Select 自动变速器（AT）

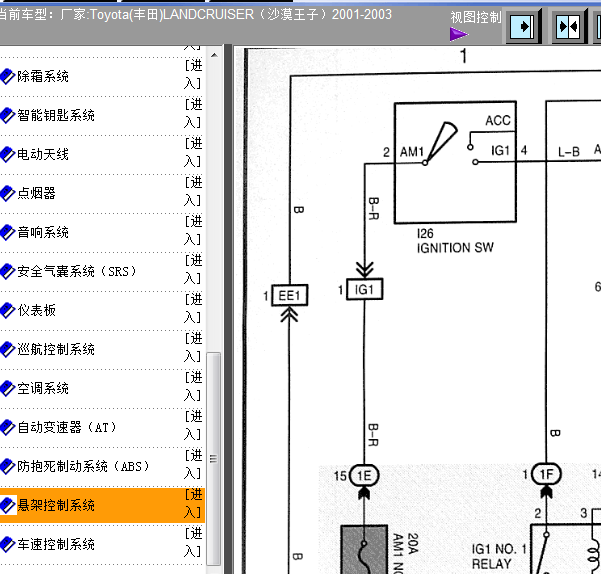(67, 428)
